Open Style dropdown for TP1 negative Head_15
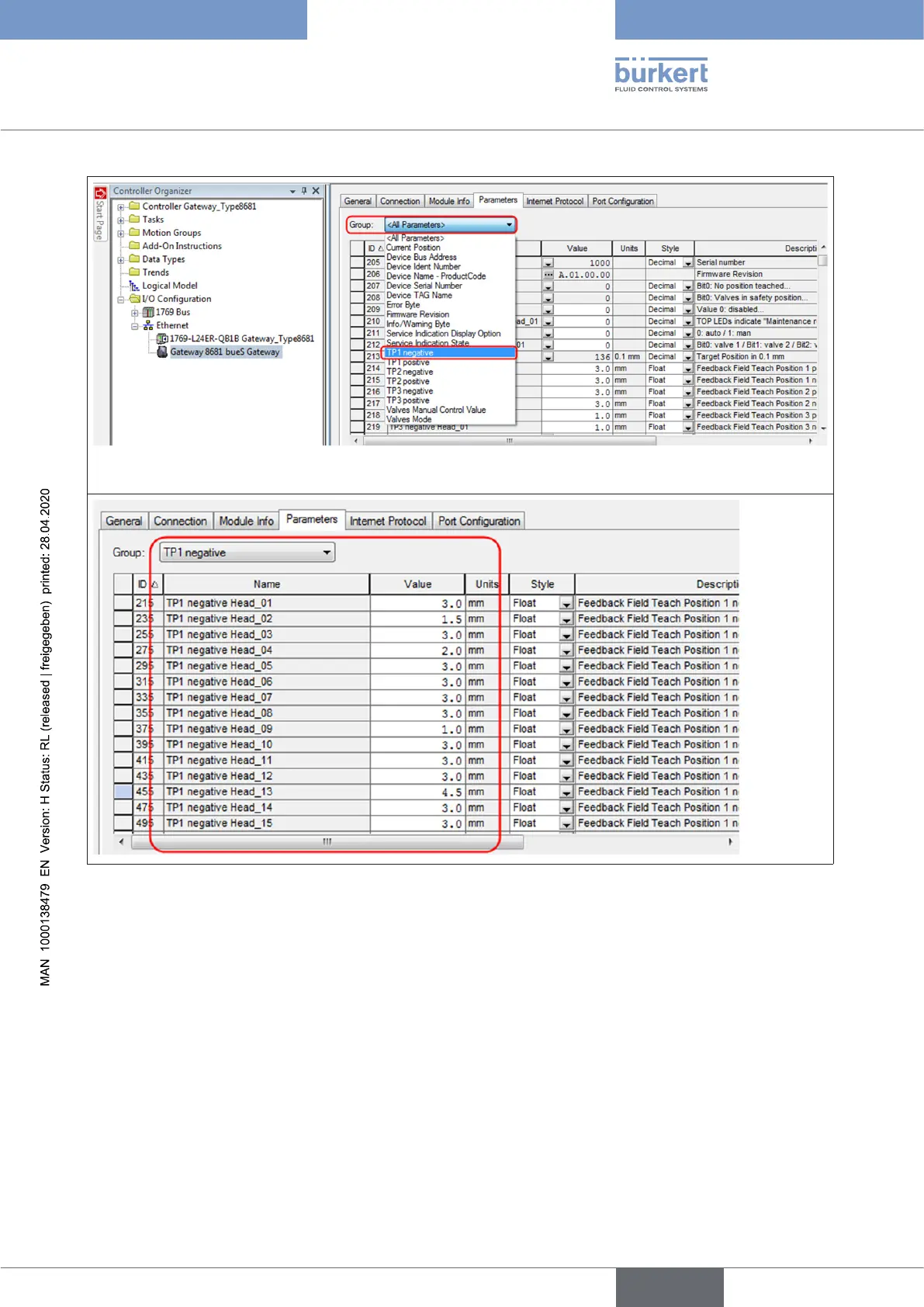924x1307 pixels. [x=566, y=823]
